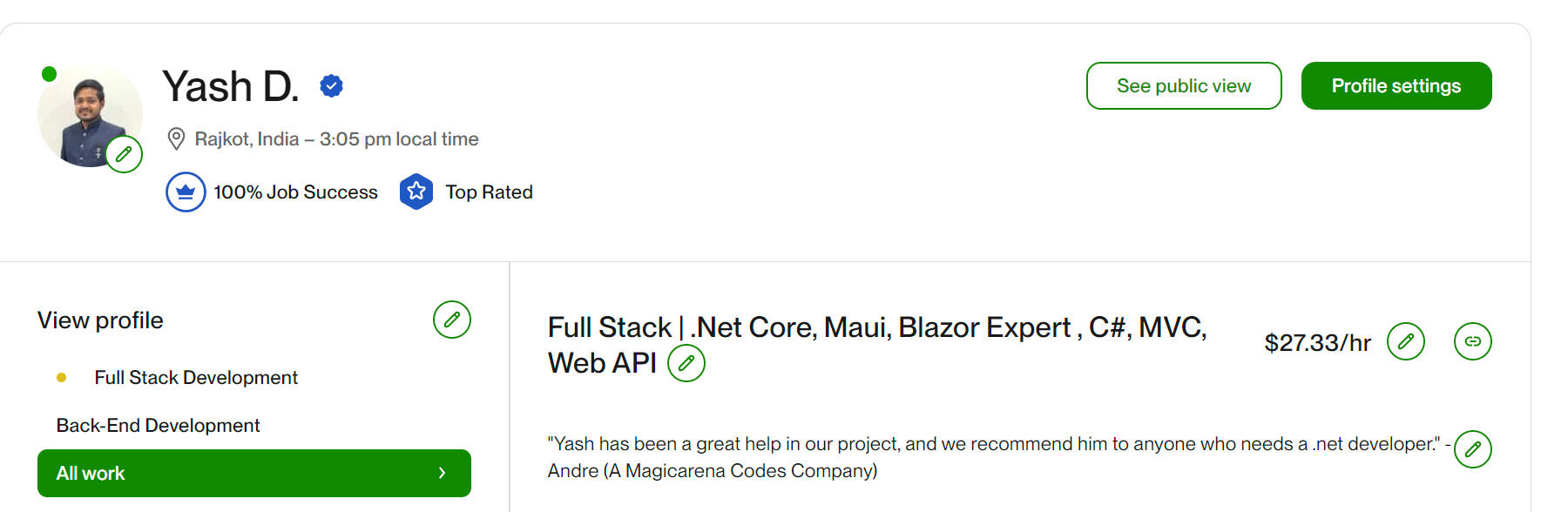Click the location pin icon near Rajkot
This screenshot has width=1568, height=512.
[176, 139]
